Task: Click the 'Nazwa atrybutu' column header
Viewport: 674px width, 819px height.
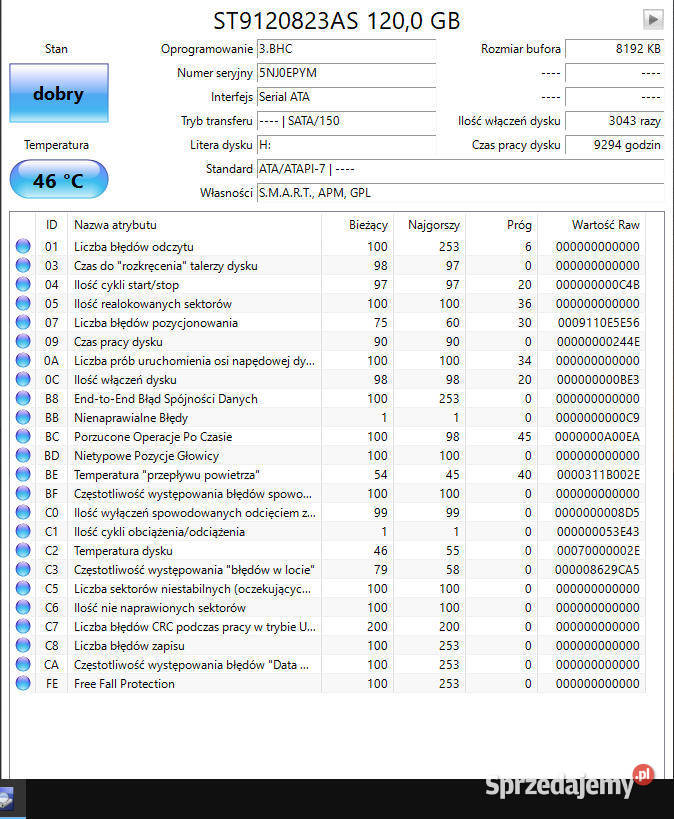Action: (194, 225)
